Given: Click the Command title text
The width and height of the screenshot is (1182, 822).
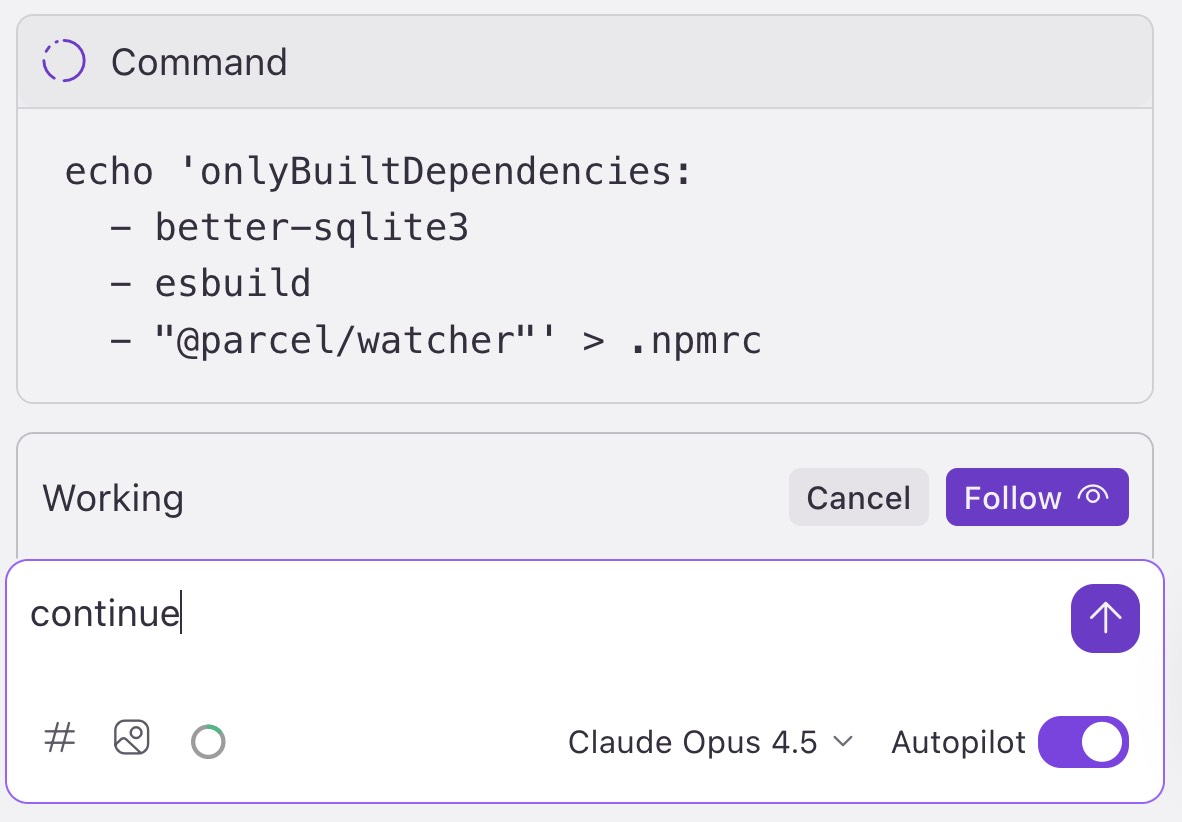Looking at the screenshot, I should tap(199, 62).
